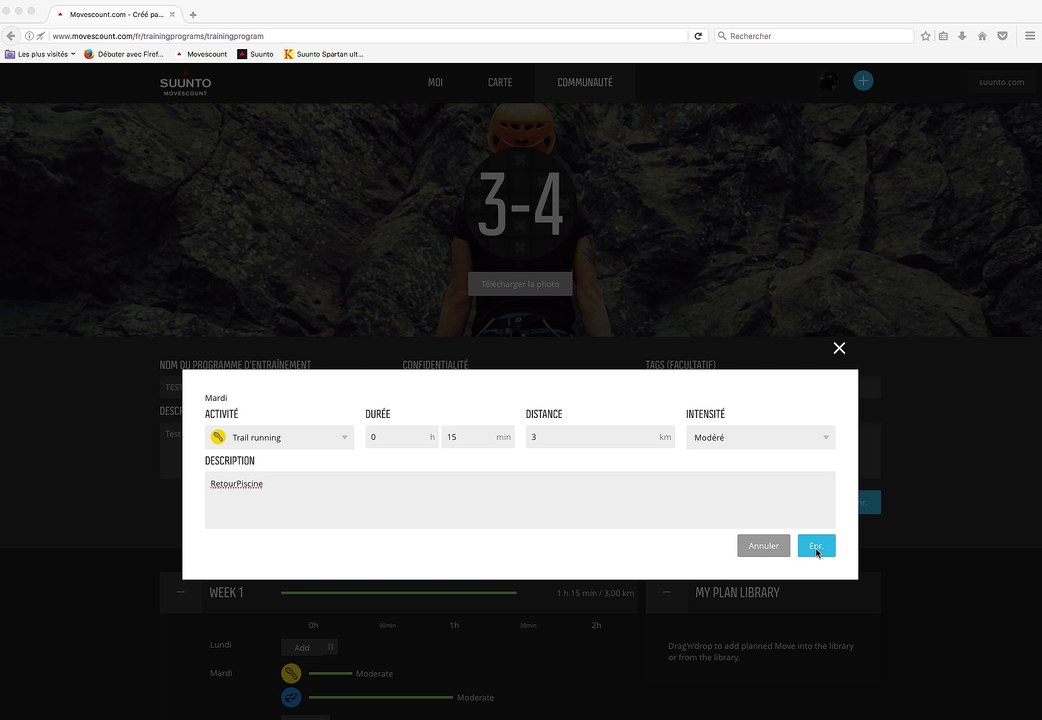Open the Movescount bookmark

201,54
